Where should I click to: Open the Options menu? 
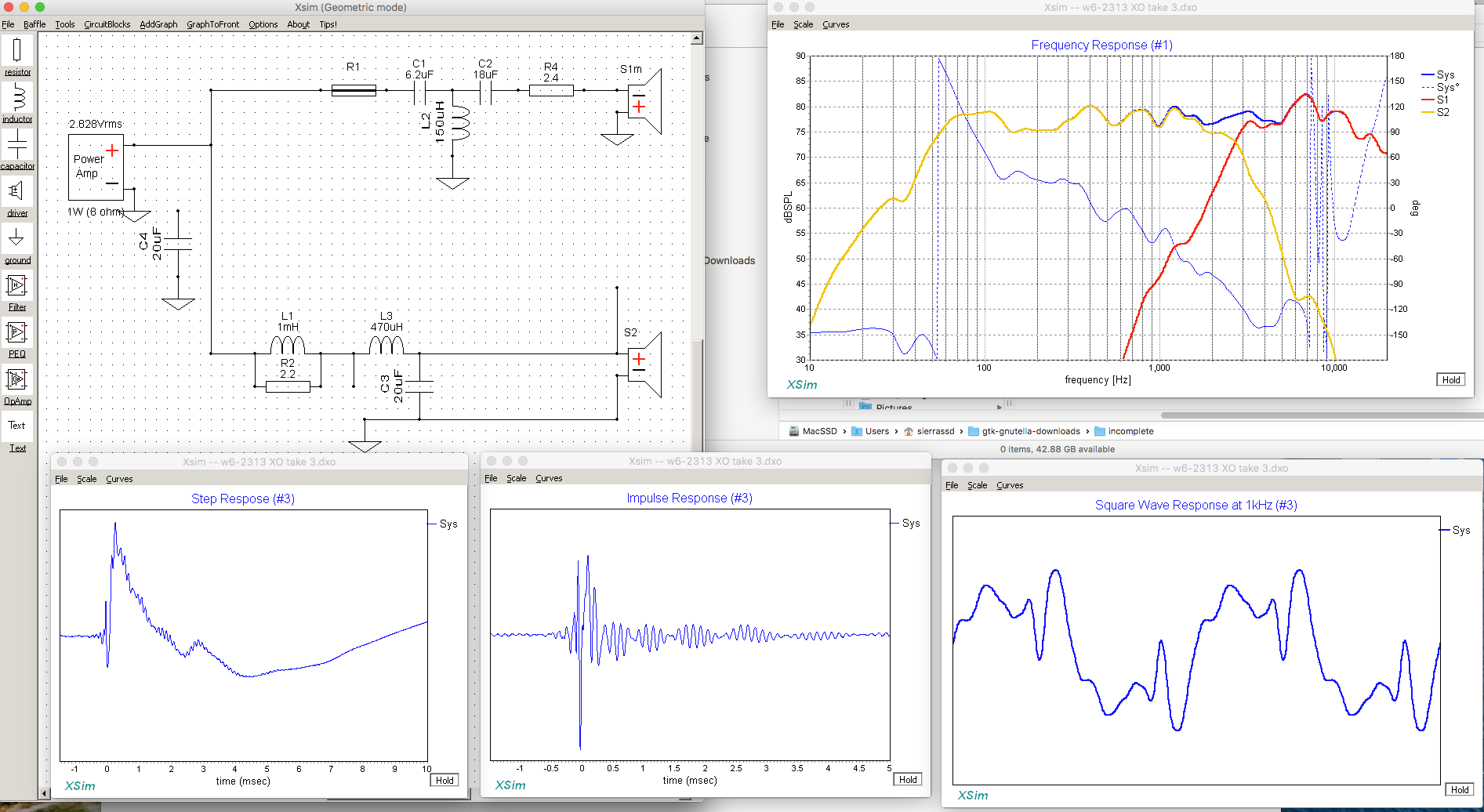(x=263, y=24)
